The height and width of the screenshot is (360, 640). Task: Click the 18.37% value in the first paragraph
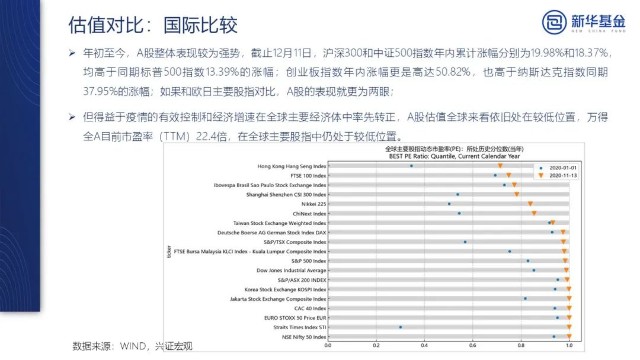click(x=591, y=53)
